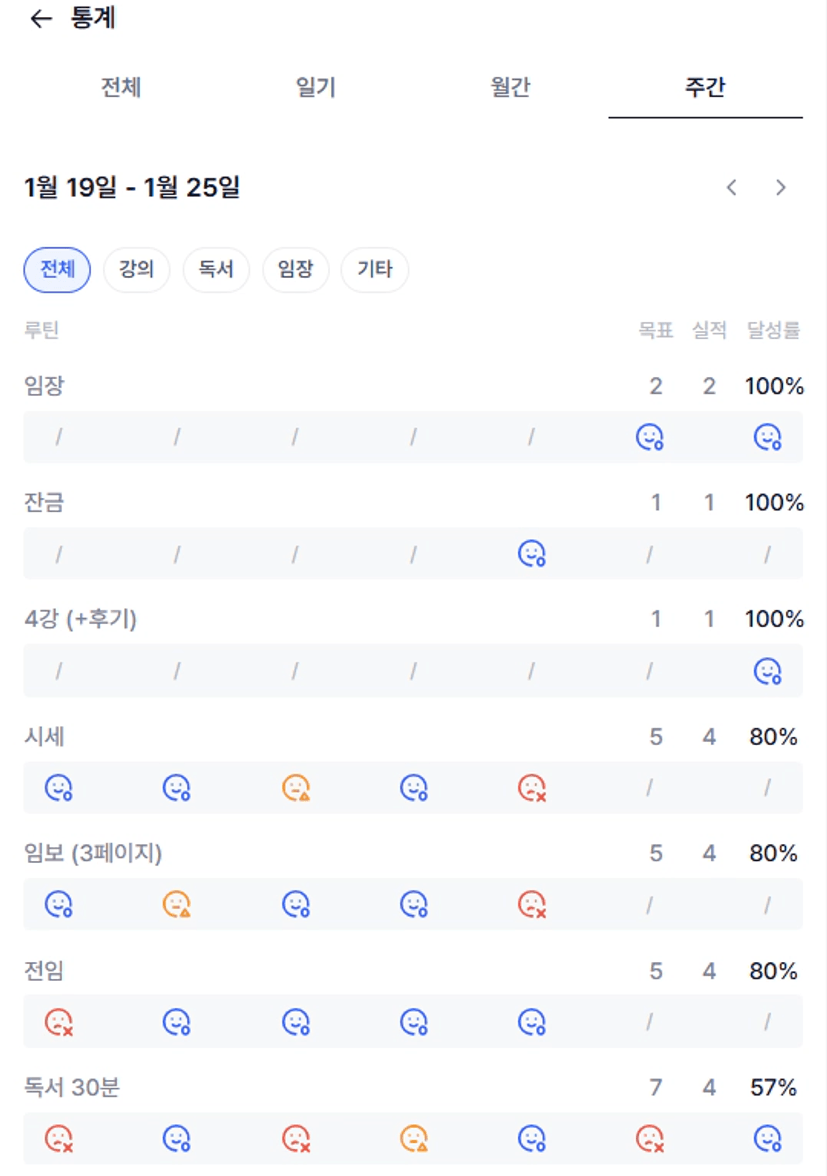The height and width of the screenshot is (1176, 827).
Task: Click the red failed face in 시세 row
Action: [x=532, y=789]
